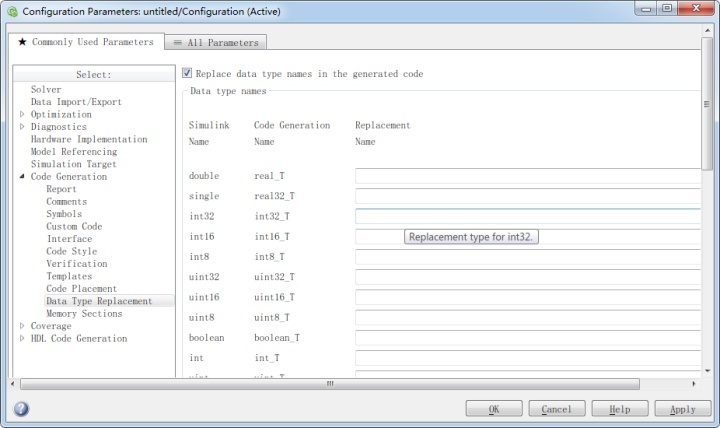This screenshot has height=428, width=720.
Task: Select the Commonly Used Parameters tab
Action: pos(86,42)
